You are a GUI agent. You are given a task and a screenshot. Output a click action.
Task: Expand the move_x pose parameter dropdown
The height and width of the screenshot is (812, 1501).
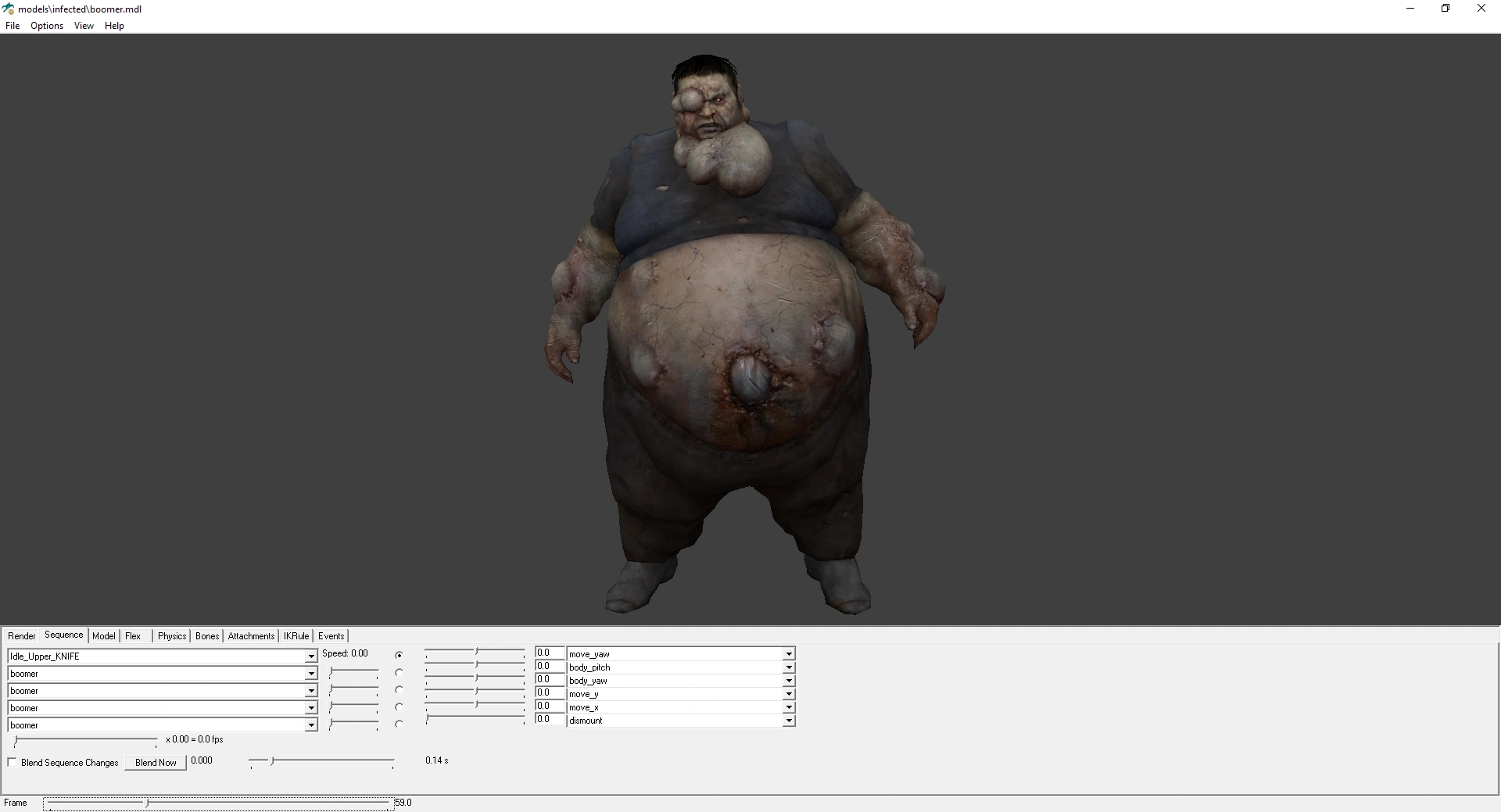(789, 707)
